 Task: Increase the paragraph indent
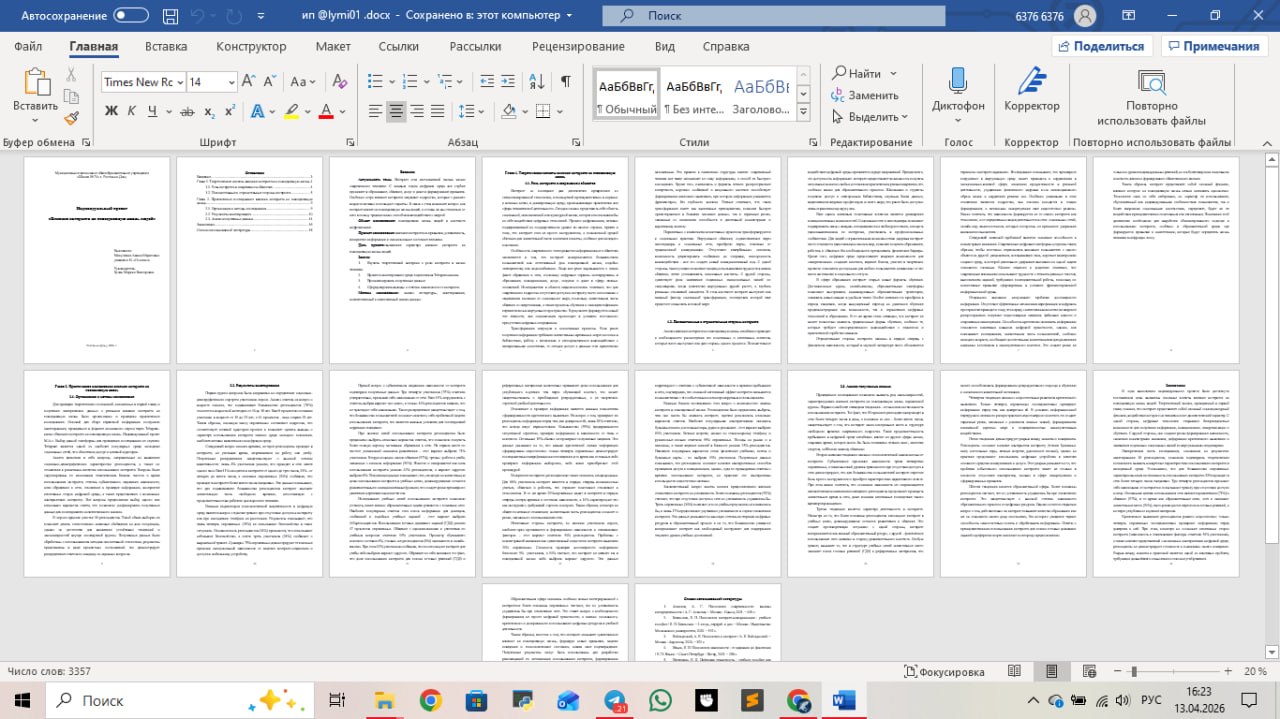(x=506, y=82)
